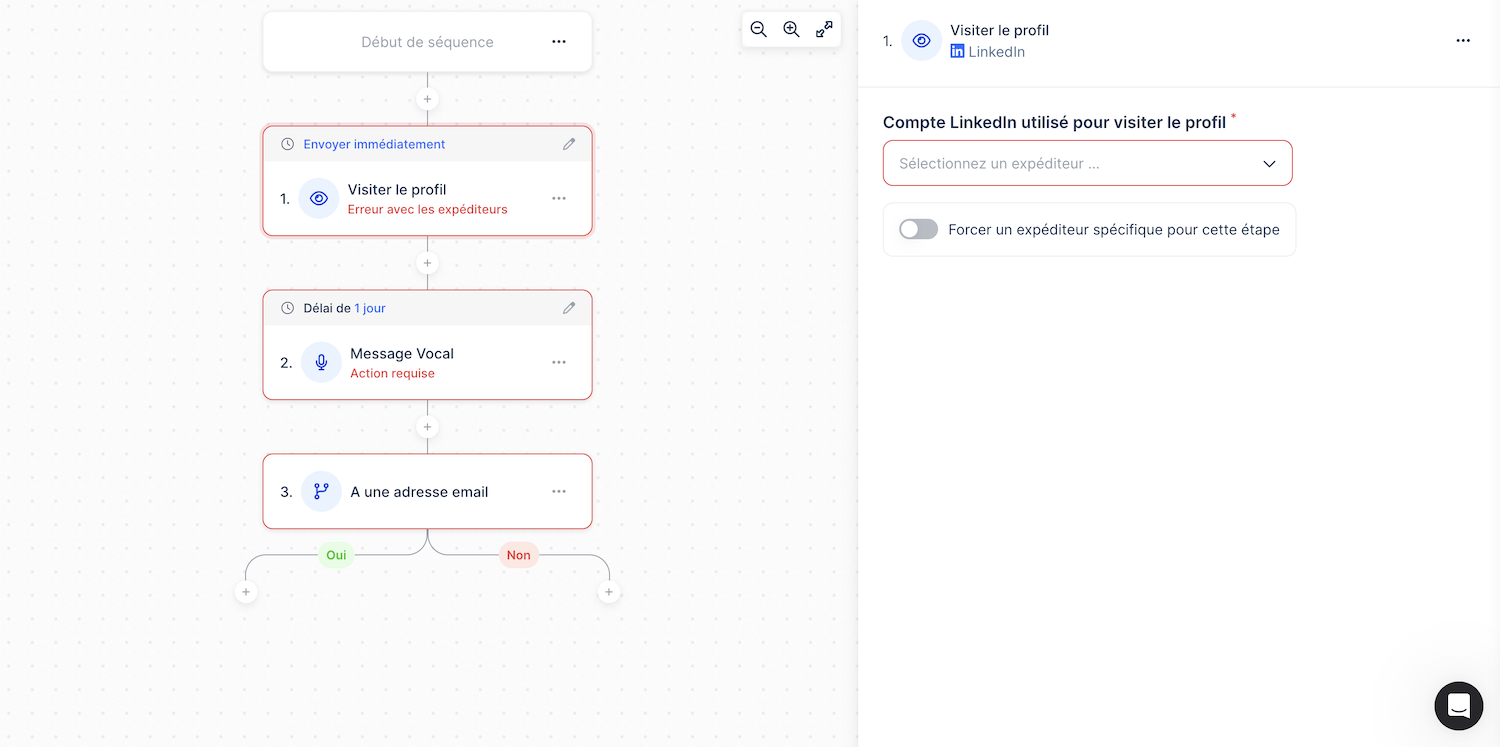The height and width of the screenshot is (747, 1500).
Task: Select the A une adresse email condition
Action: point(427,491)
